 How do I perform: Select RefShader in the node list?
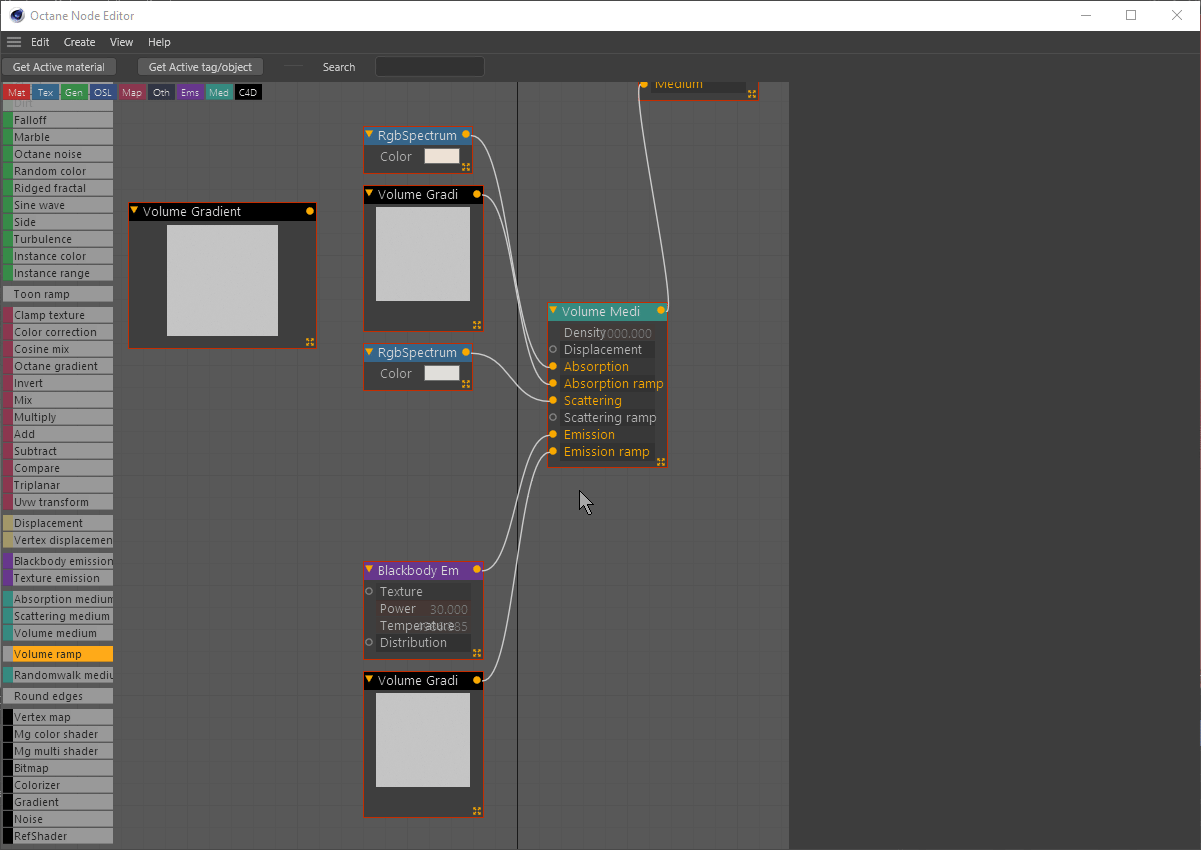click(x=58, y=836)
